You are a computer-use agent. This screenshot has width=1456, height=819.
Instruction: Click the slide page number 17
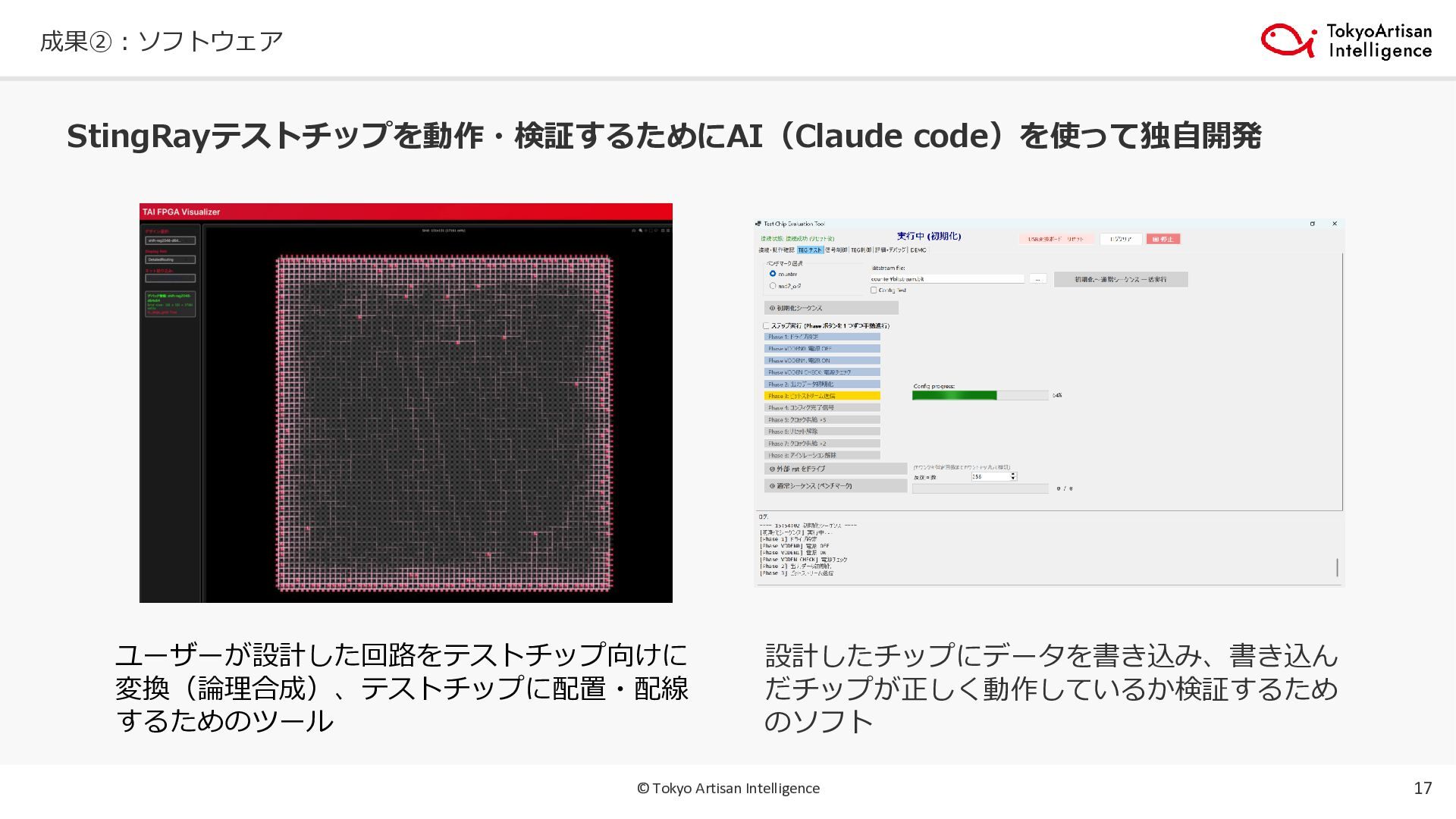1423,788
